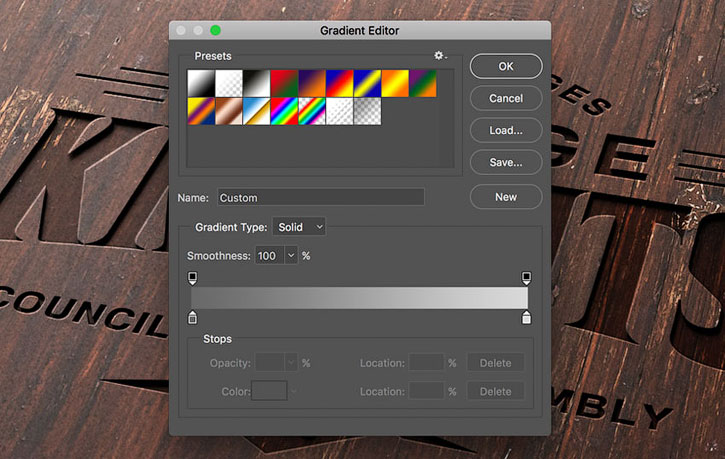
Task: Select the spectrum rainbow gradient preset
Action: click(284, 111)
